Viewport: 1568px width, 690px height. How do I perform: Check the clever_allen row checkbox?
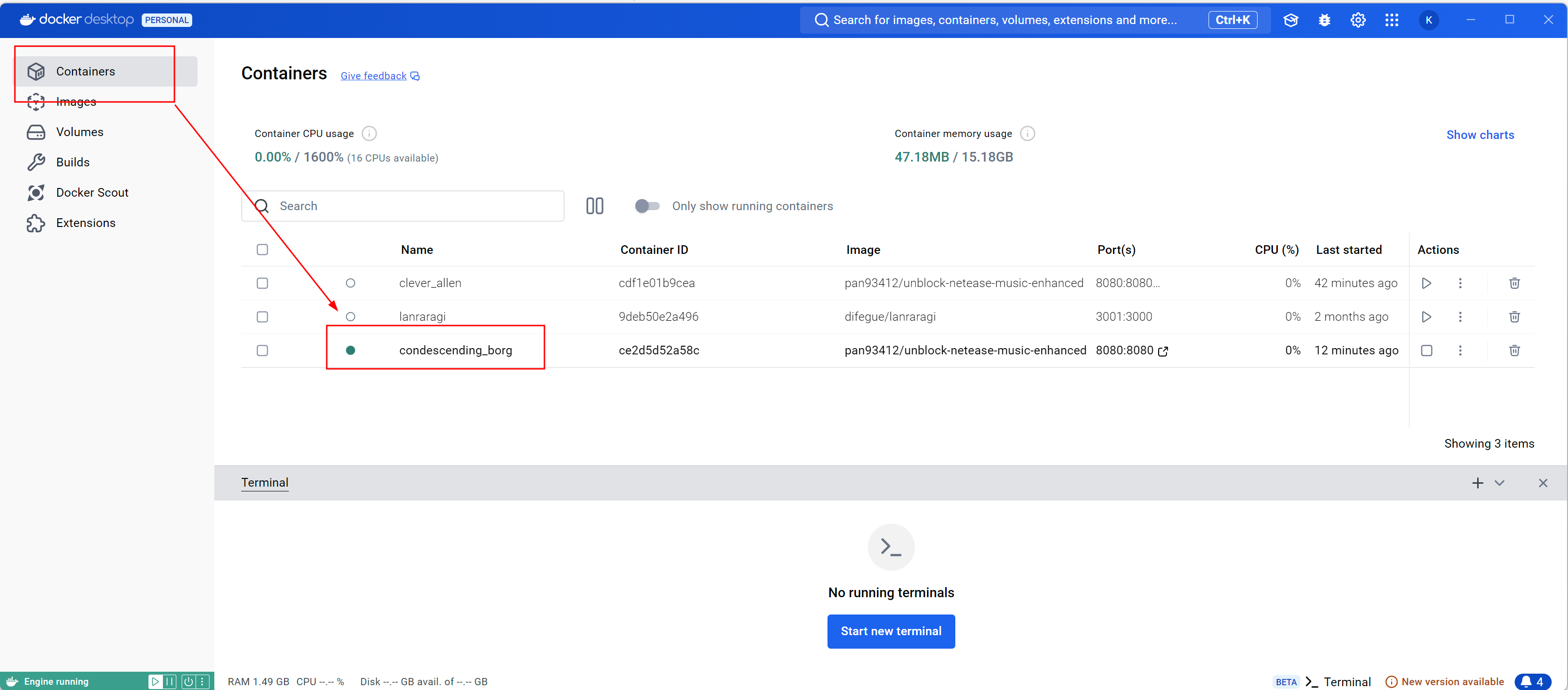click(x=262, y=283)
